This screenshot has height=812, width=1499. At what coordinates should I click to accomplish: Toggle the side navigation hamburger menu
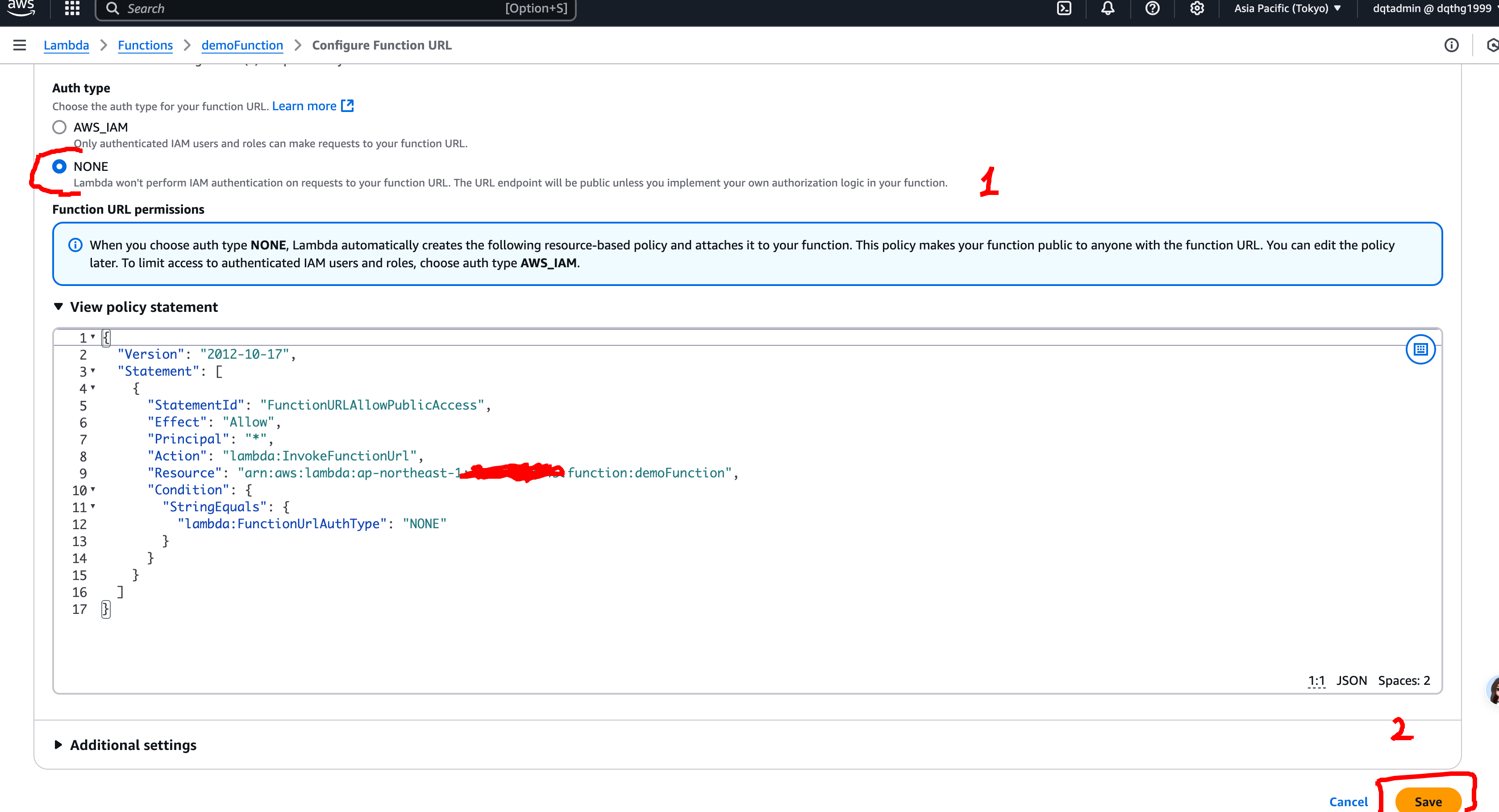[x=20, y=46]
